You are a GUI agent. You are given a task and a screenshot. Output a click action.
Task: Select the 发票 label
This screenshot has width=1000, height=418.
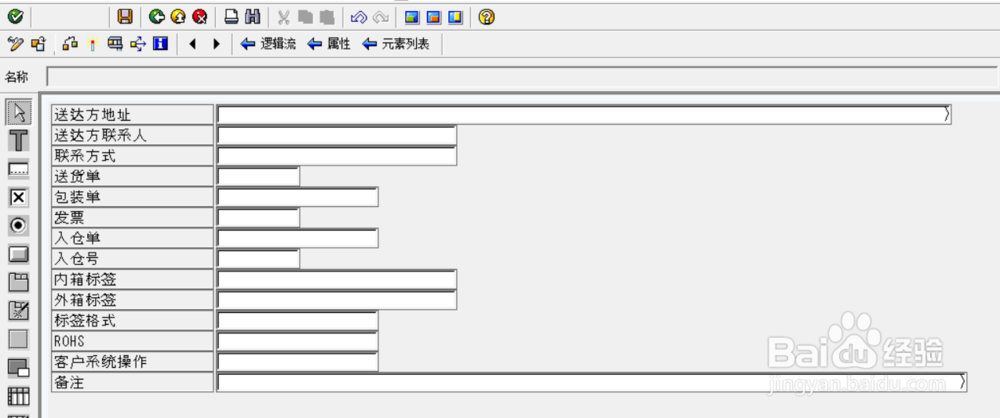[132, 217]
